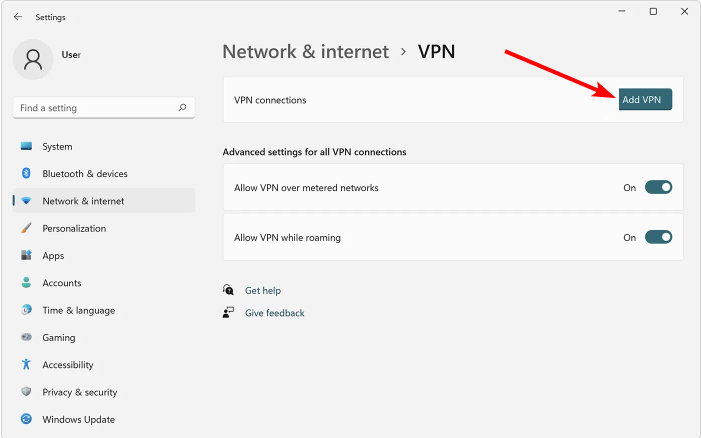Open the Apps icon in sidebar
The height and width of the screenshot is (438, 701).
point(26,256)
